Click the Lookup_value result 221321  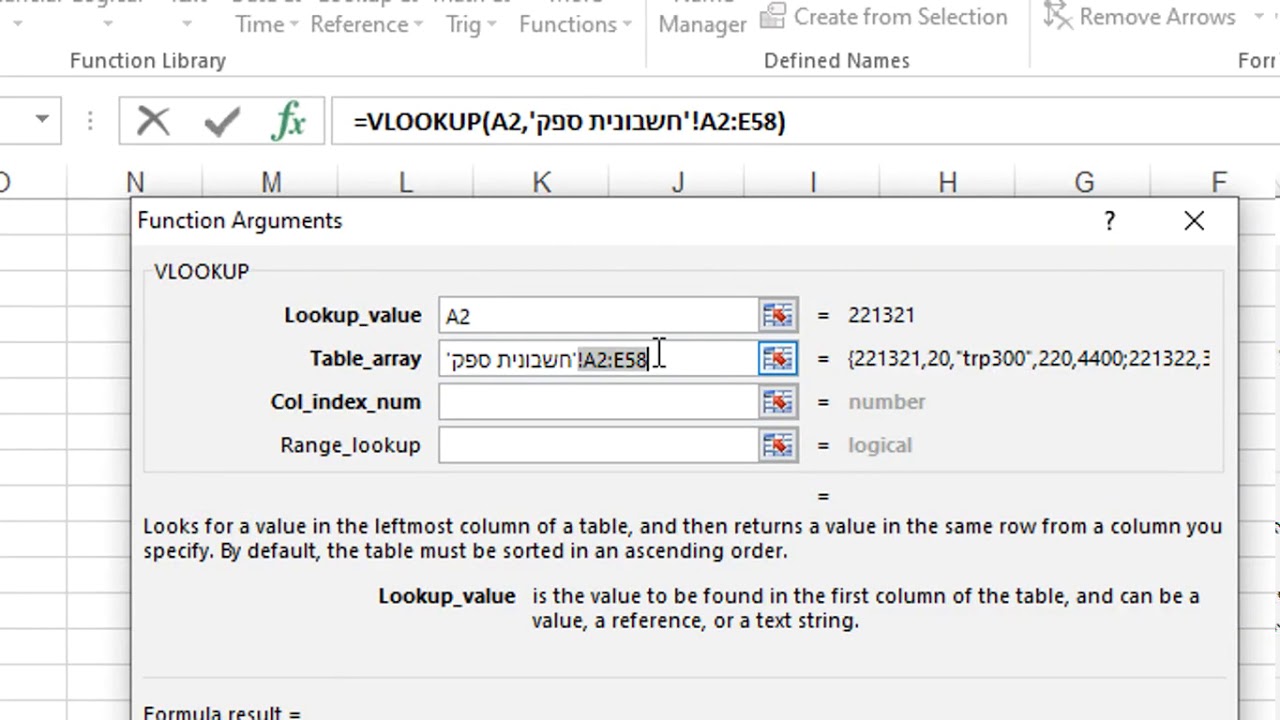coord(881,315)
